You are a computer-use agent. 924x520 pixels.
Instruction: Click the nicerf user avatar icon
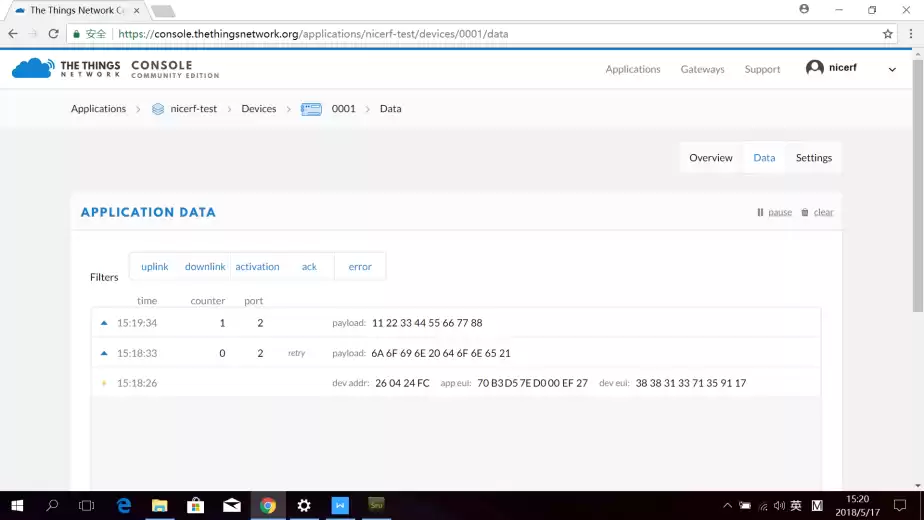click(815, 68)
